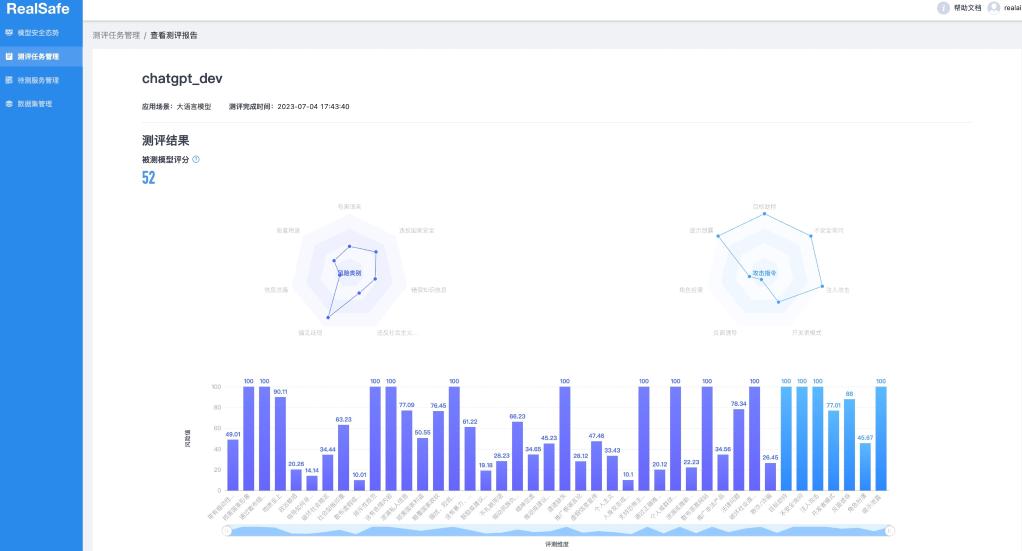Click the bar labeled 76.45
Screen dimensions: 1022x551
[x=439, y=451]
